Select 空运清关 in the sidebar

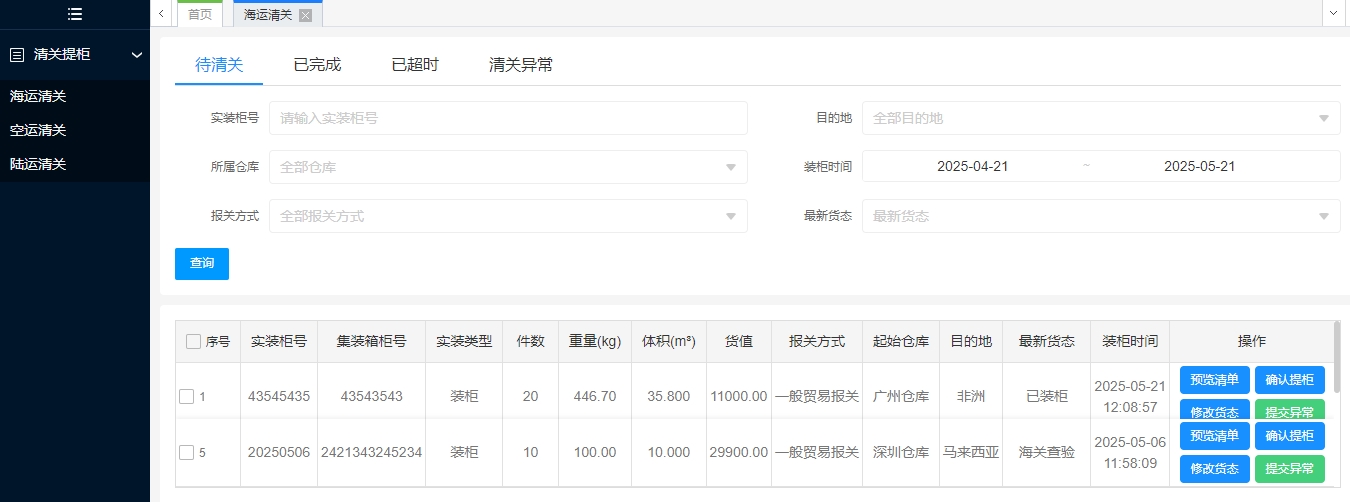[x=38, y=130]
